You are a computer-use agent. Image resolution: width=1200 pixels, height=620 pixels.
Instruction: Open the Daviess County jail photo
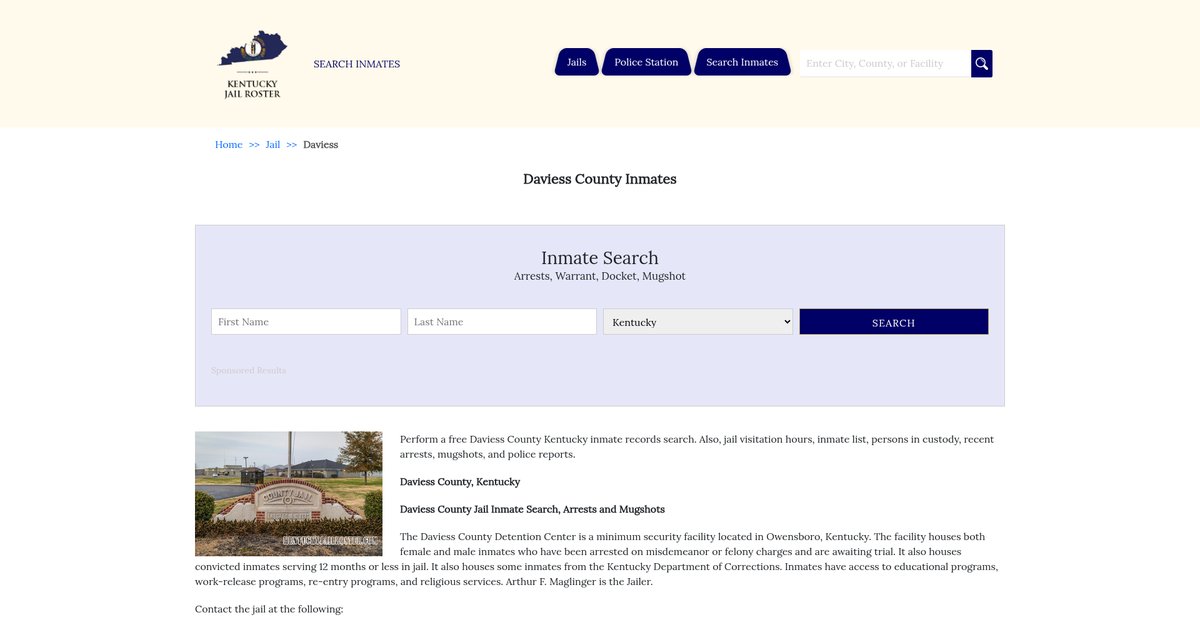(x=289, y=494)
